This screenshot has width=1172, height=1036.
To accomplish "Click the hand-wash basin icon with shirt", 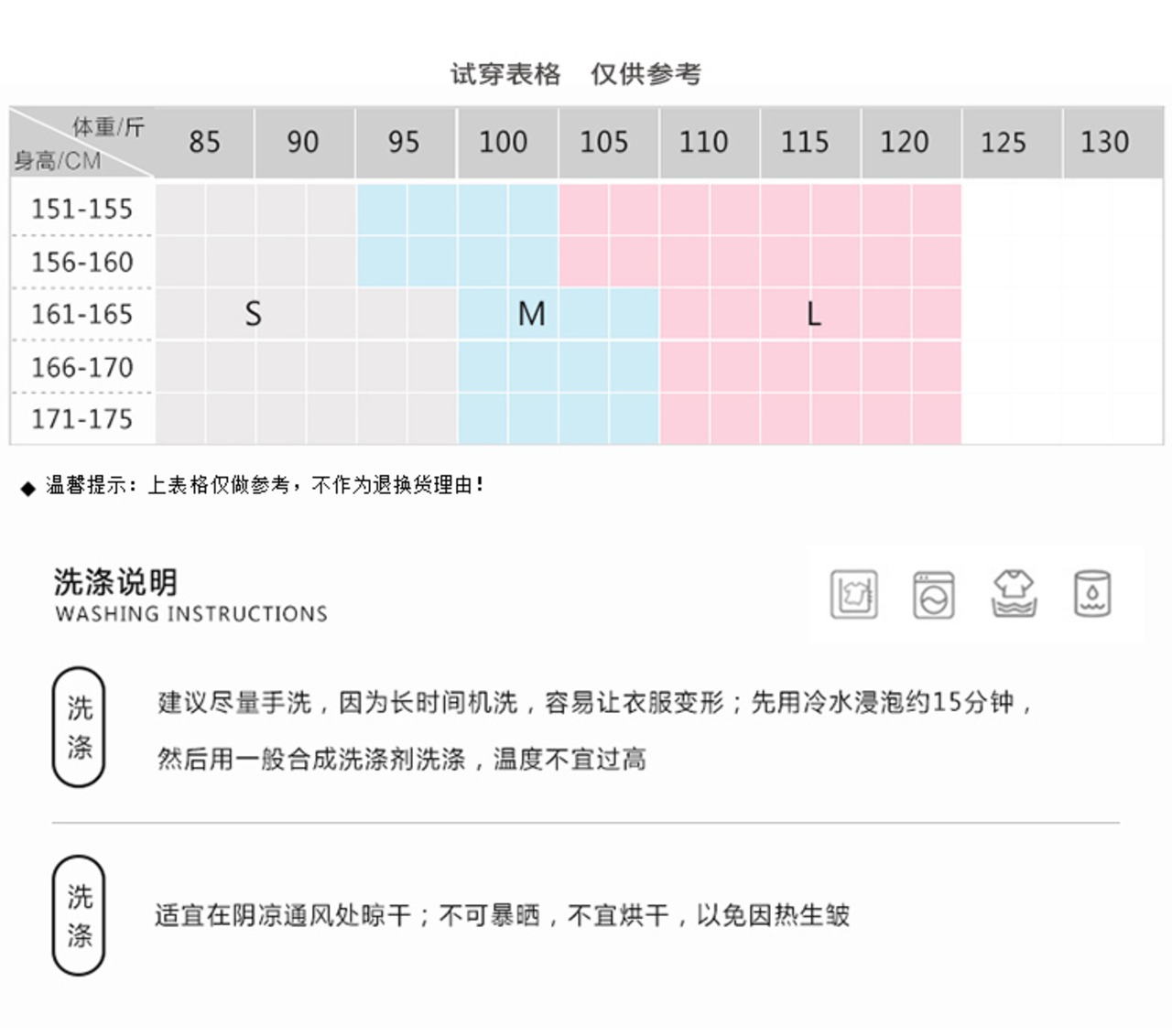I will pos(853,594).
